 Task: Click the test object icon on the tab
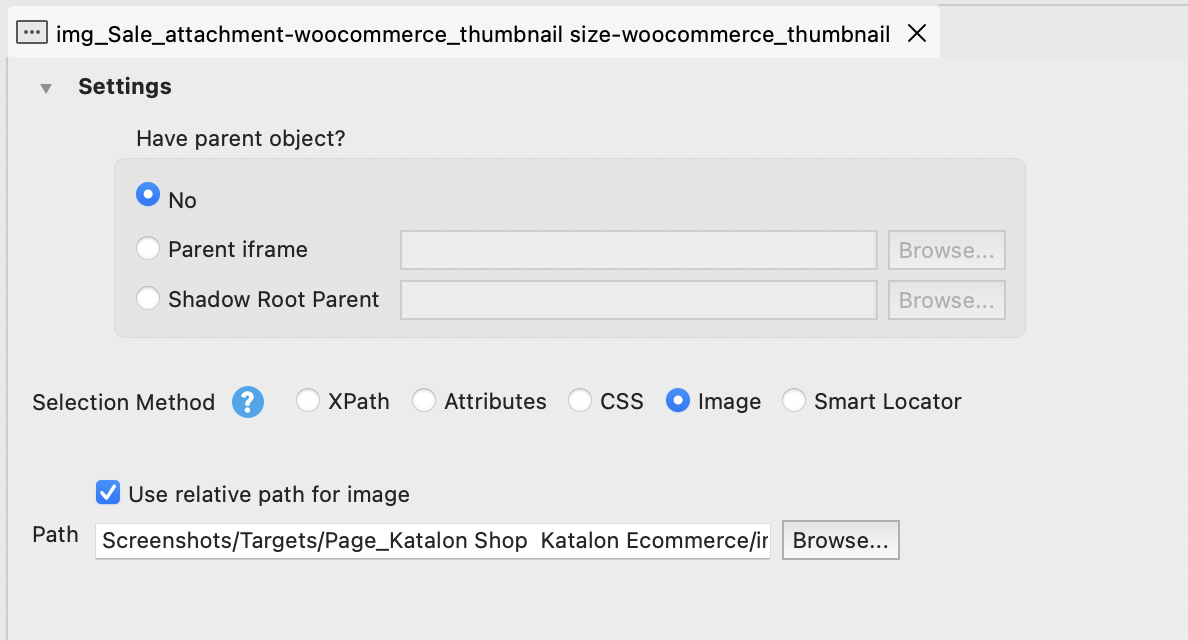point(32,34)
